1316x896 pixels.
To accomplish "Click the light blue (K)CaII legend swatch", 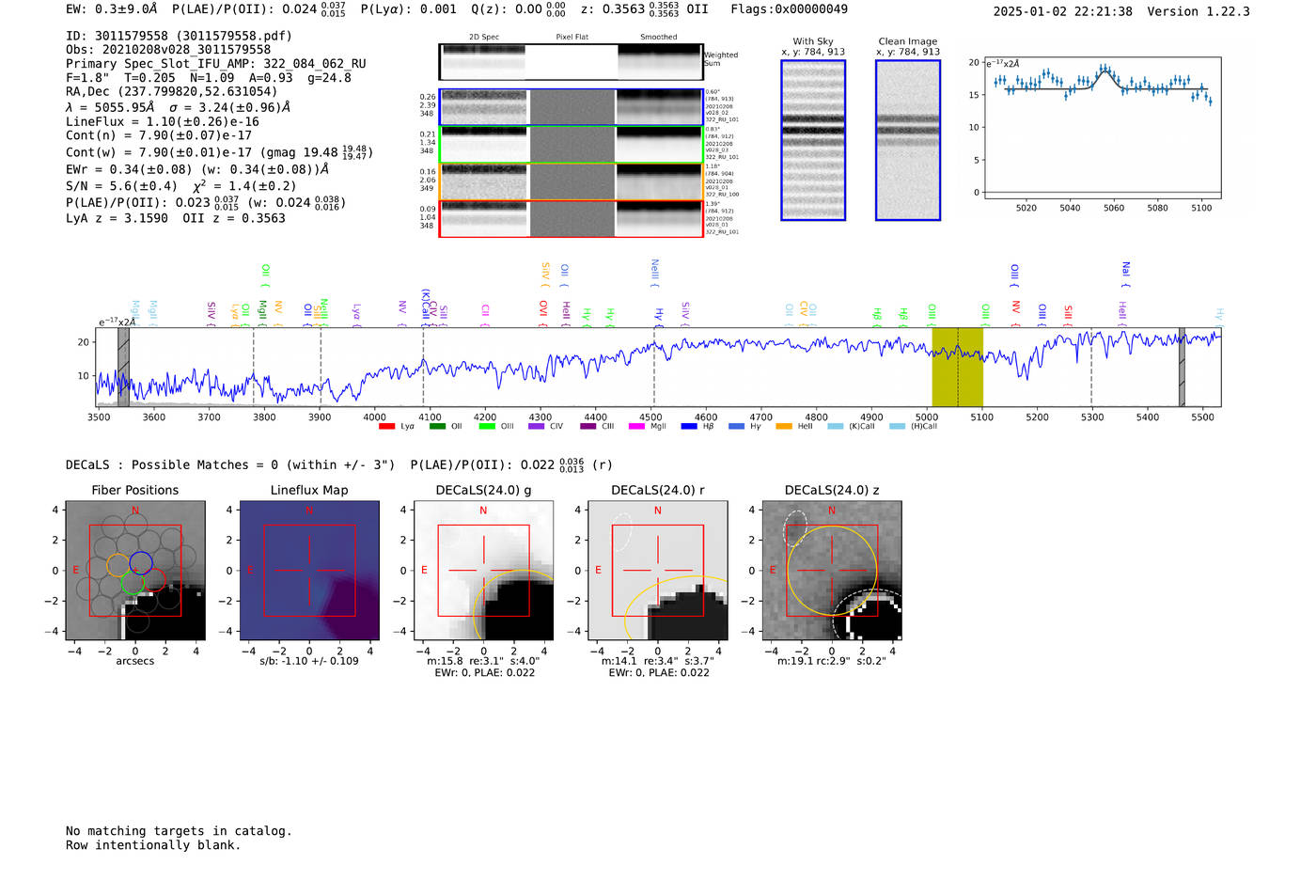I will [x=836, y=427].
